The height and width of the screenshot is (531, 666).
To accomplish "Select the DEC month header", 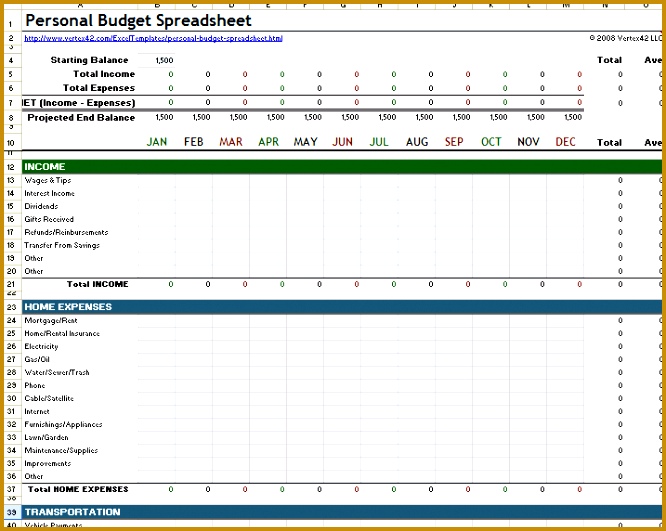I will (565, 142).
